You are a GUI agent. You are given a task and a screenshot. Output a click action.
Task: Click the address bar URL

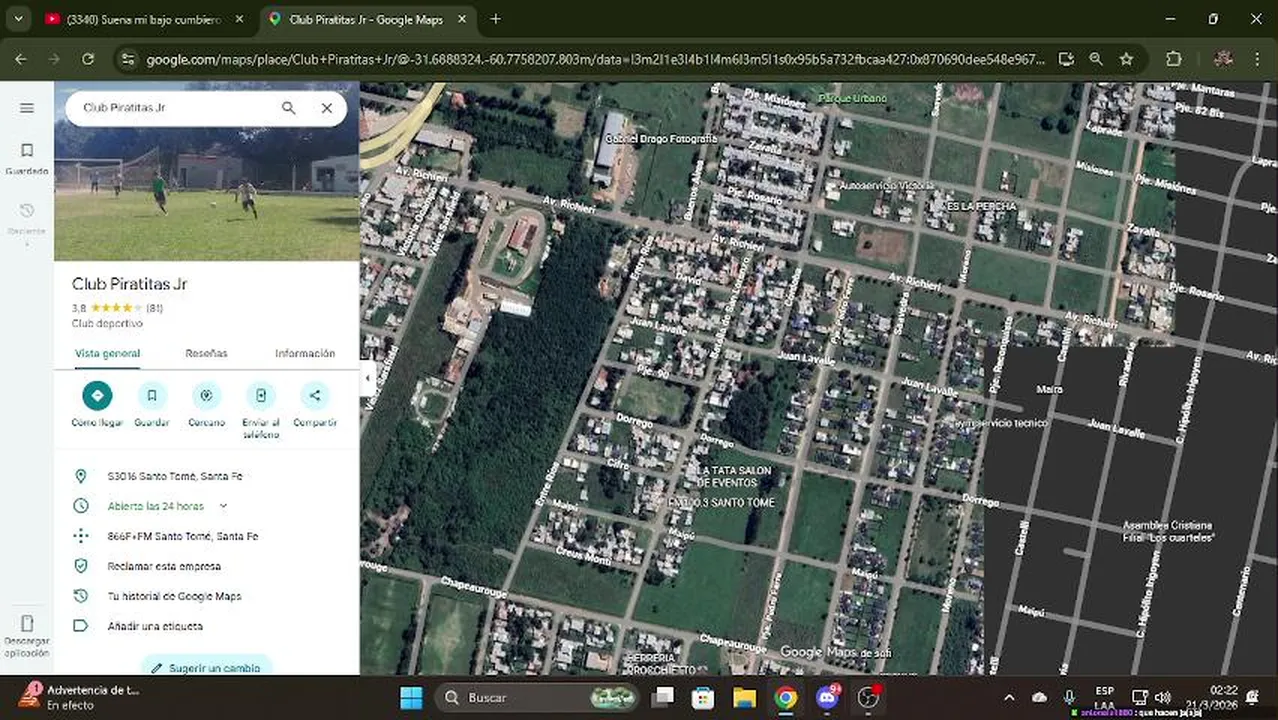(595, 59)
